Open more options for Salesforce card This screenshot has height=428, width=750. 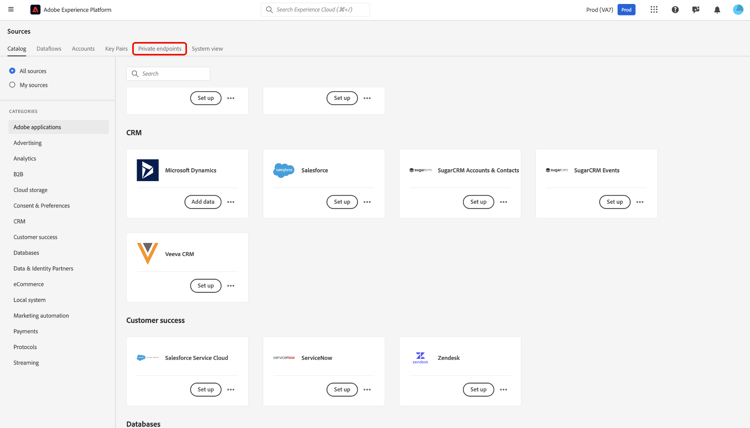[x=367, y=202]
